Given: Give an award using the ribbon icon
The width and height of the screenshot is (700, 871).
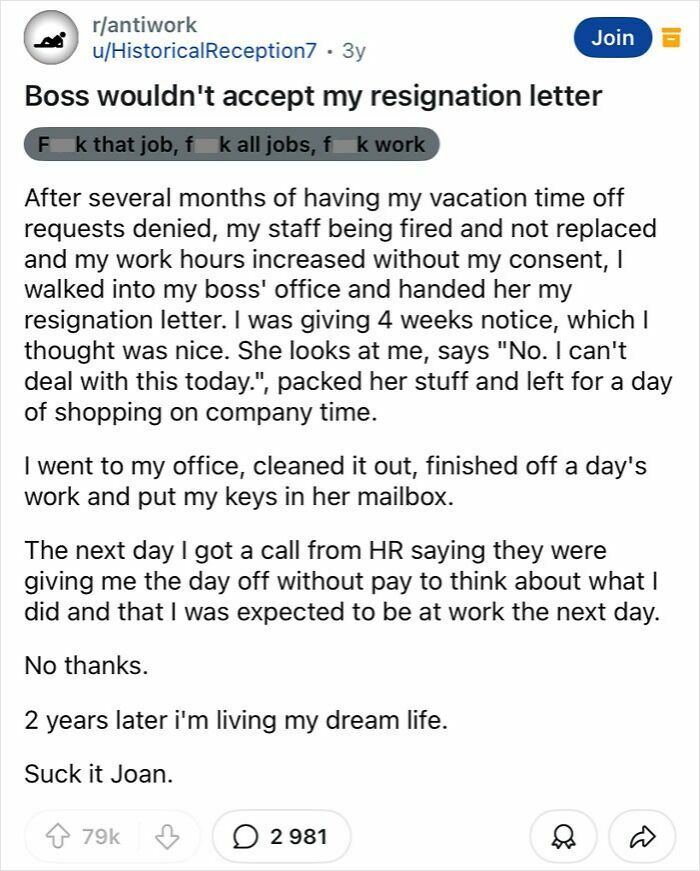Looking at the screenshot, I should 562,832.
